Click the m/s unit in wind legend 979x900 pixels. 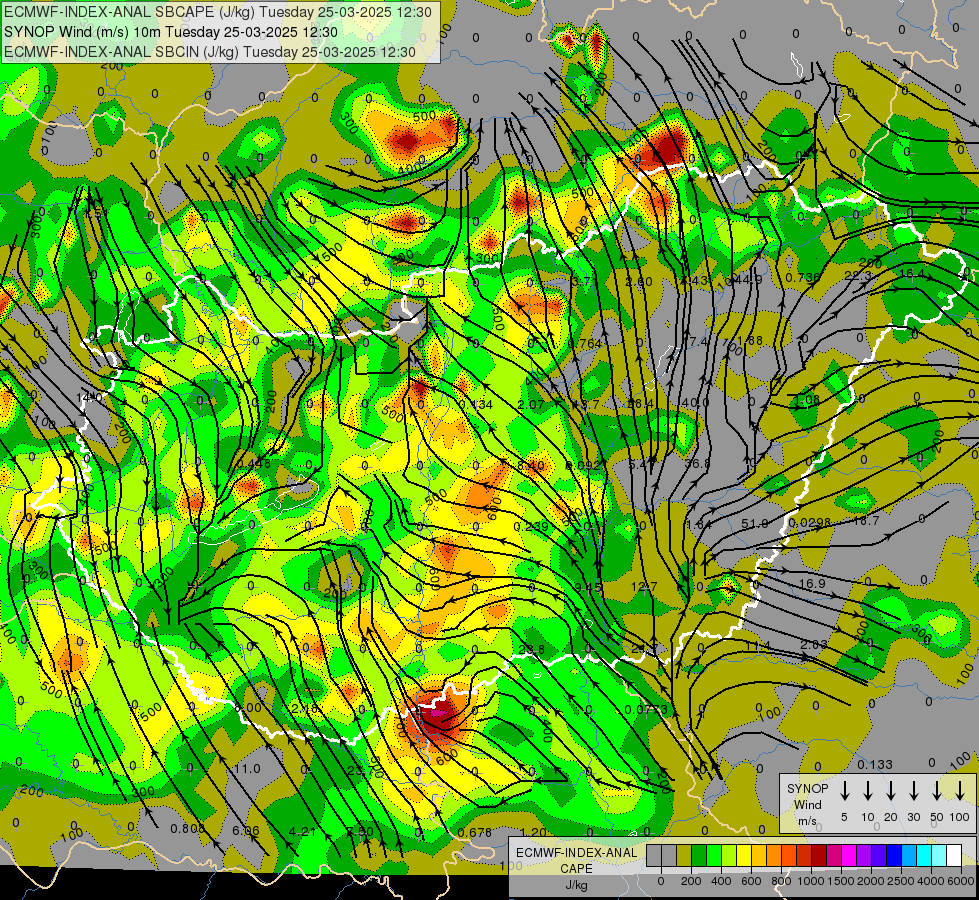coord(807,821)
